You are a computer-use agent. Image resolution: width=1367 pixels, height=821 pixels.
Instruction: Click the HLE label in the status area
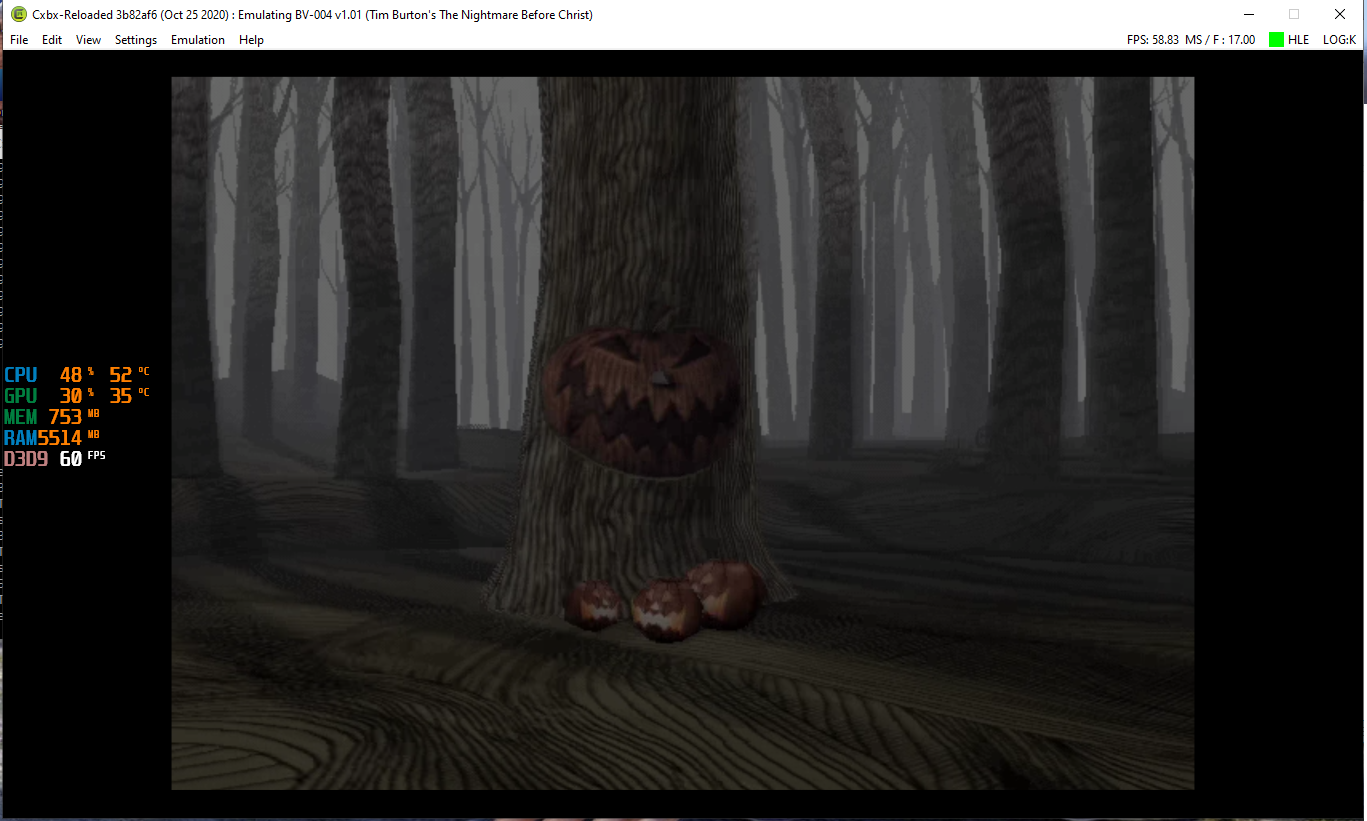(1298, 40)
